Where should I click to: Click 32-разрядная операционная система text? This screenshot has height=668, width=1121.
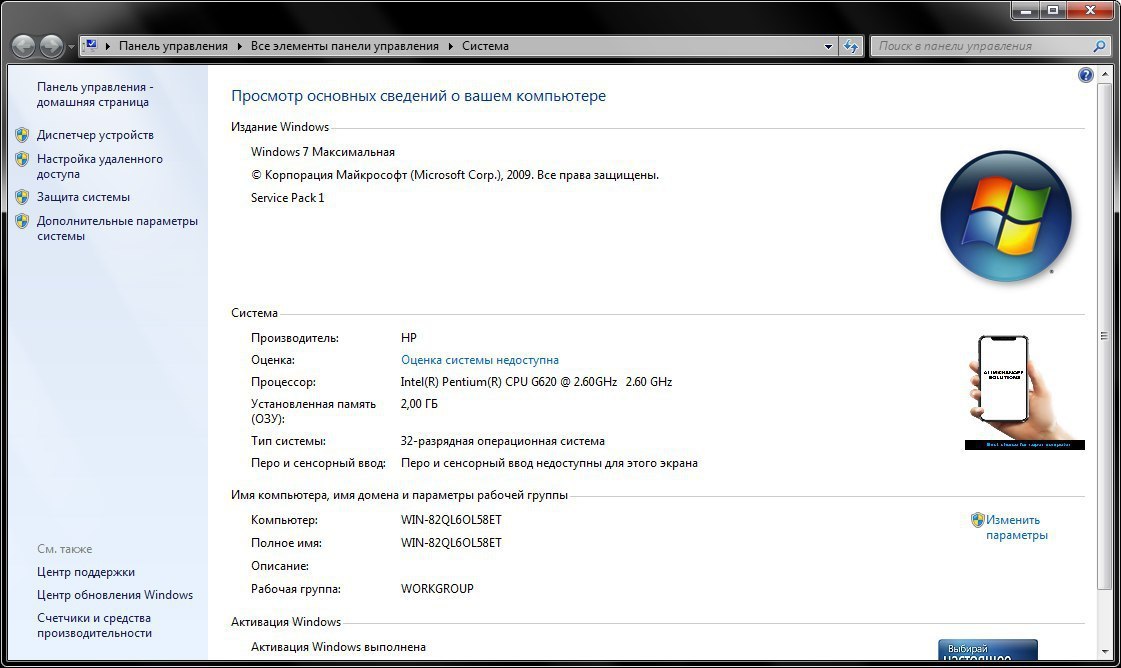(x=503, y=442)
